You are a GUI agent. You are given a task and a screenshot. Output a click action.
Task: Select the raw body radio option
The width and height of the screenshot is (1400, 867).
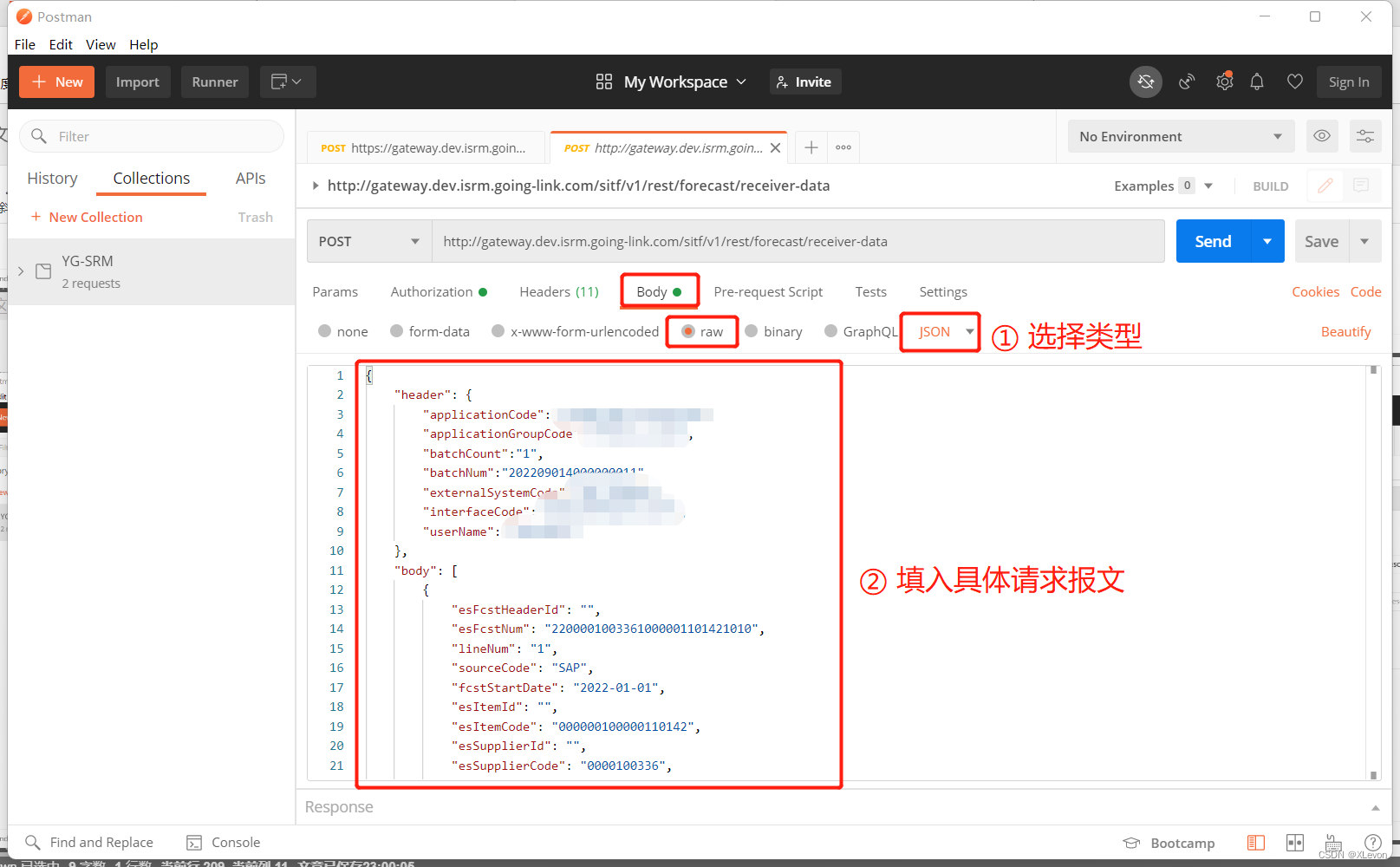click(688, 330)
